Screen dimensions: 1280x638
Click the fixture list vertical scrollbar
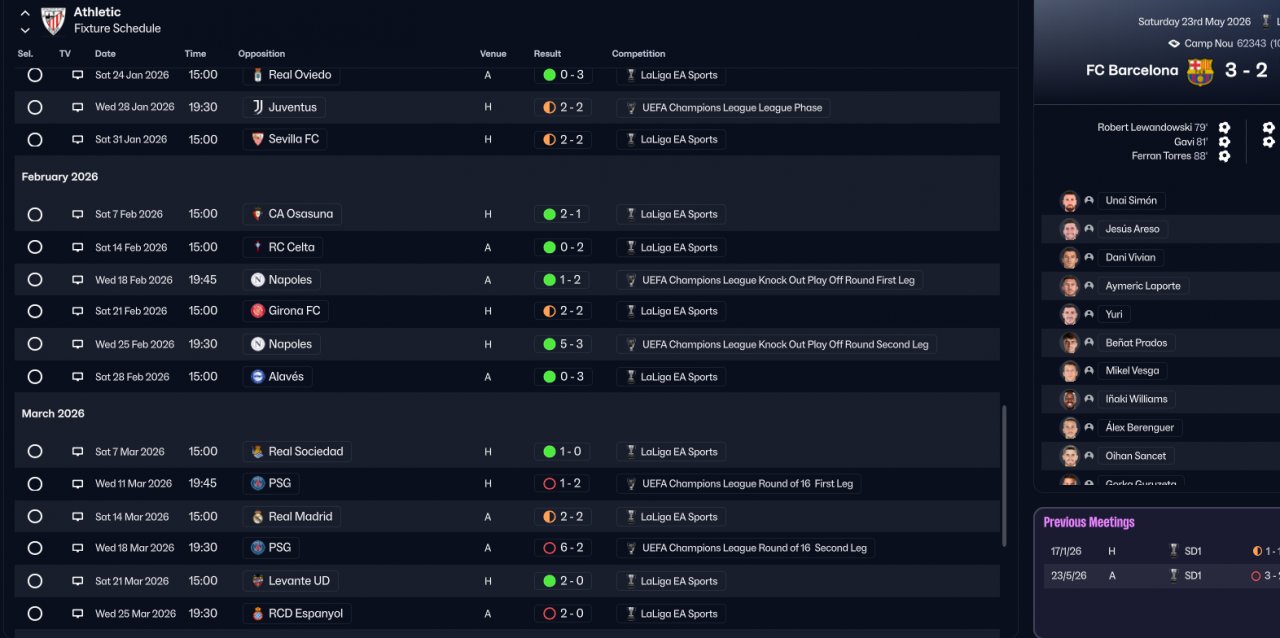click(1003, 475)
